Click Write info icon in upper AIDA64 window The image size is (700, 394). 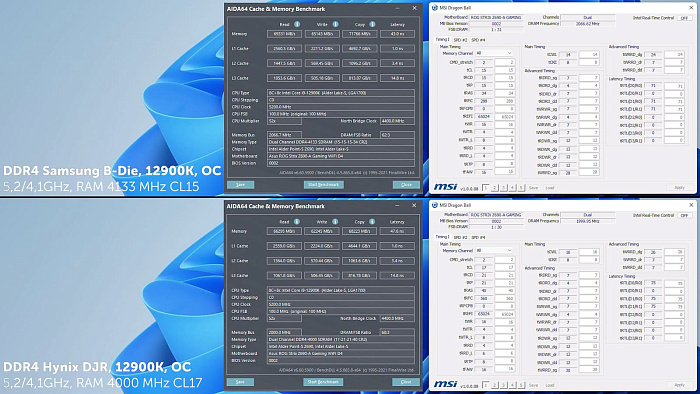pyautogui.click(x=335, y=24)
